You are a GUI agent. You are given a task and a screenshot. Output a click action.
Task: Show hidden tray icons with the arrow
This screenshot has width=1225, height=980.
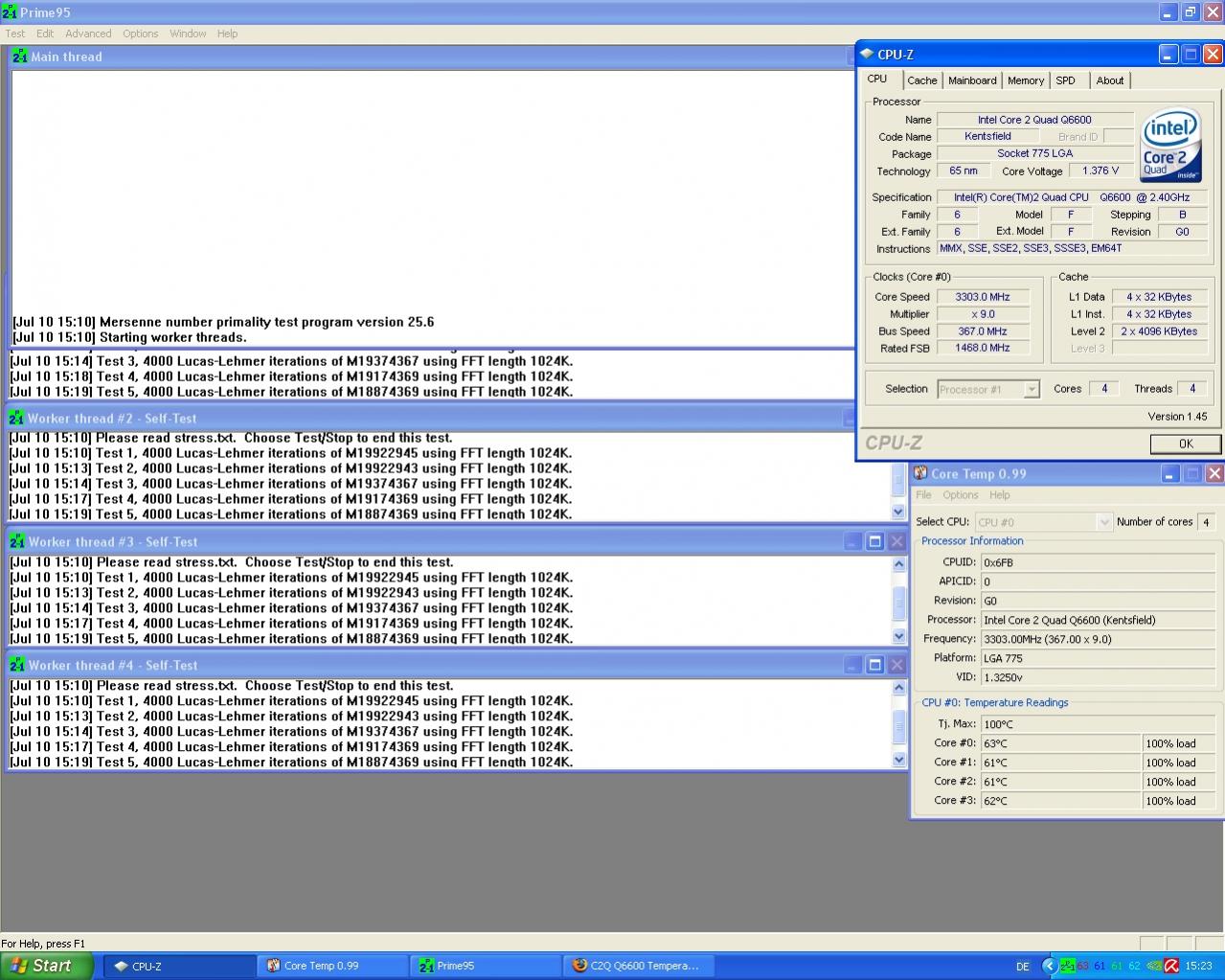1049,966
